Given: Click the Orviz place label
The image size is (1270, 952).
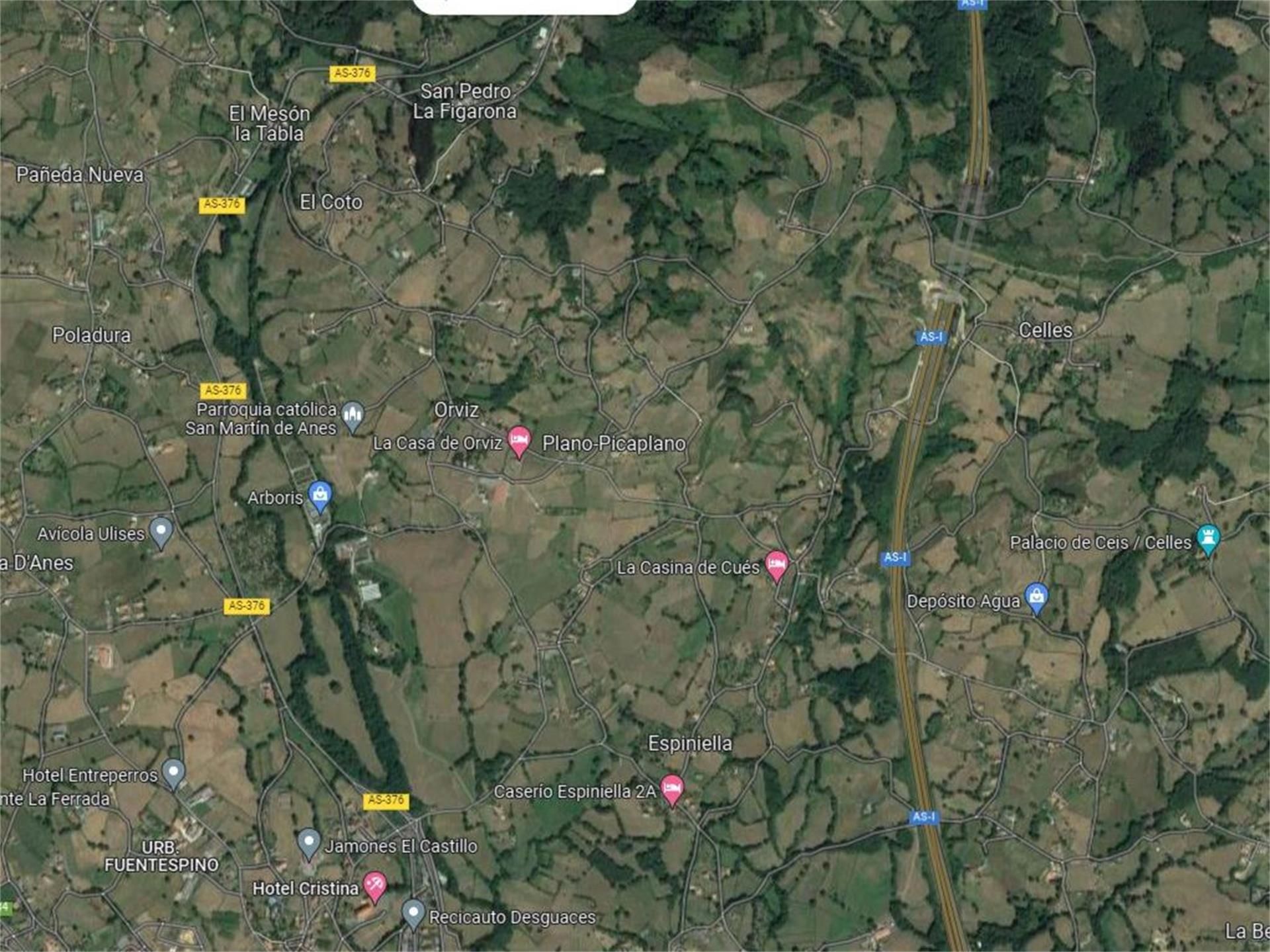Looking at the screenshot, I should (x=456, y=410).
